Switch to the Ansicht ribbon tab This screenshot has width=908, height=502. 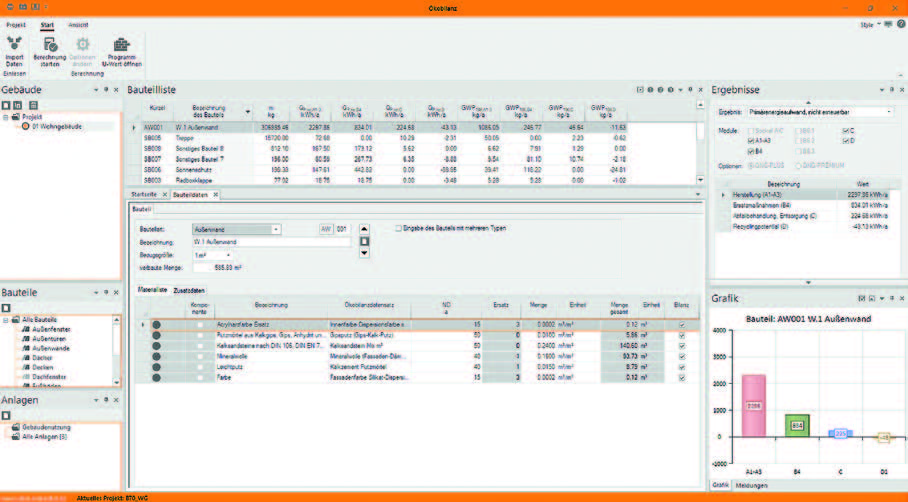(78, 25)
